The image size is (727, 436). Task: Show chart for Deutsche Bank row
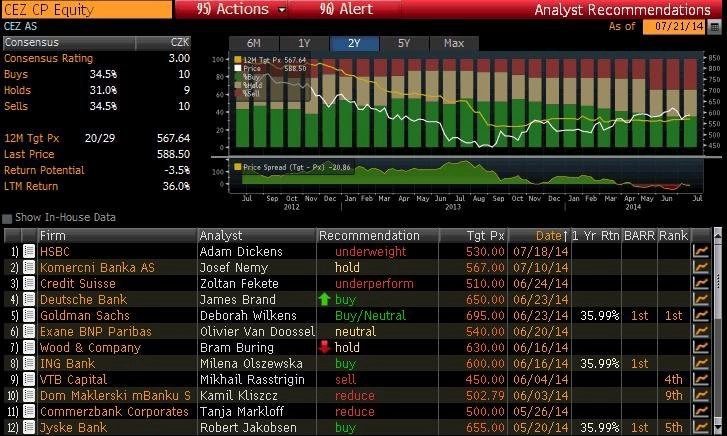[701, 300]
